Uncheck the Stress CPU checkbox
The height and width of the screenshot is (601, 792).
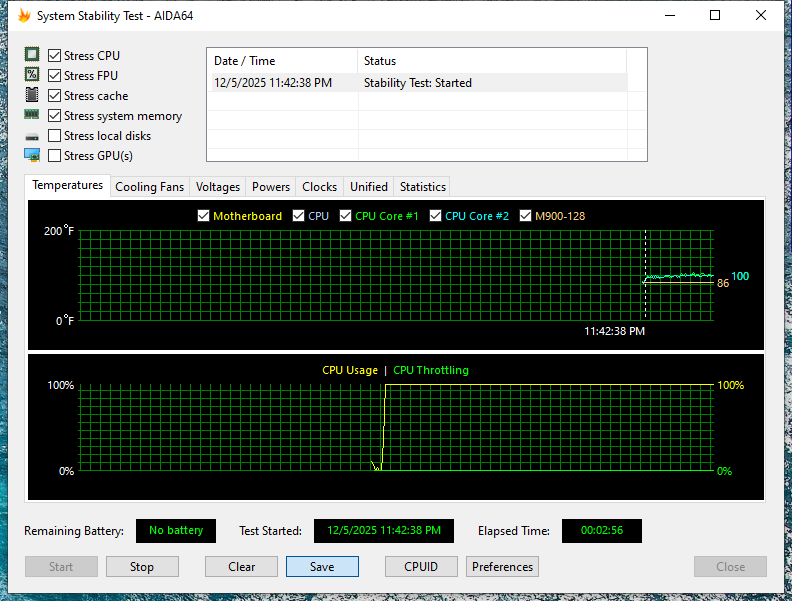55,56
